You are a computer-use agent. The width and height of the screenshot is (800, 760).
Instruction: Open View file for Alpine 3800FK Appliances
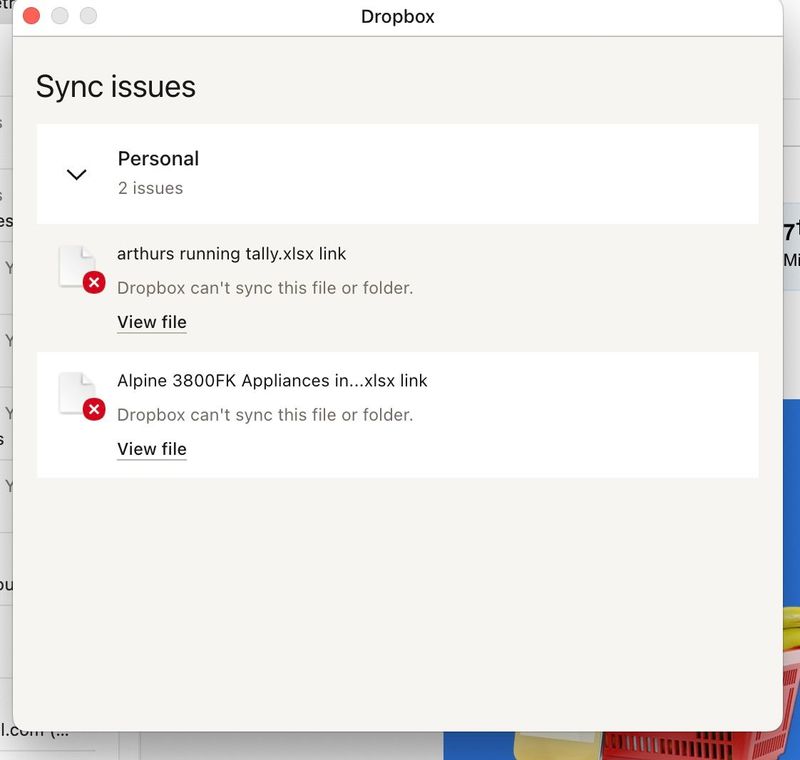pyautogui.click(x=151, y=449)
